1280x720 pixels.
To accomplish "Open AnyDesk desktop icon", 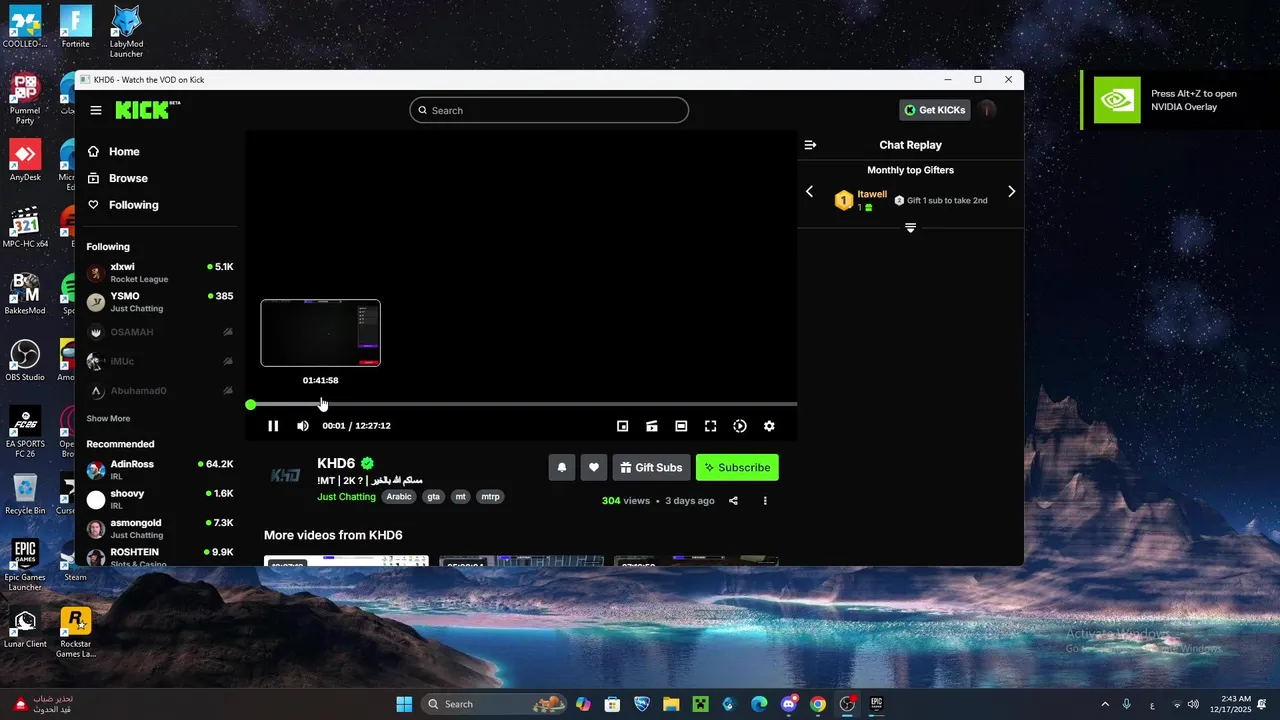I will [25, 160].
